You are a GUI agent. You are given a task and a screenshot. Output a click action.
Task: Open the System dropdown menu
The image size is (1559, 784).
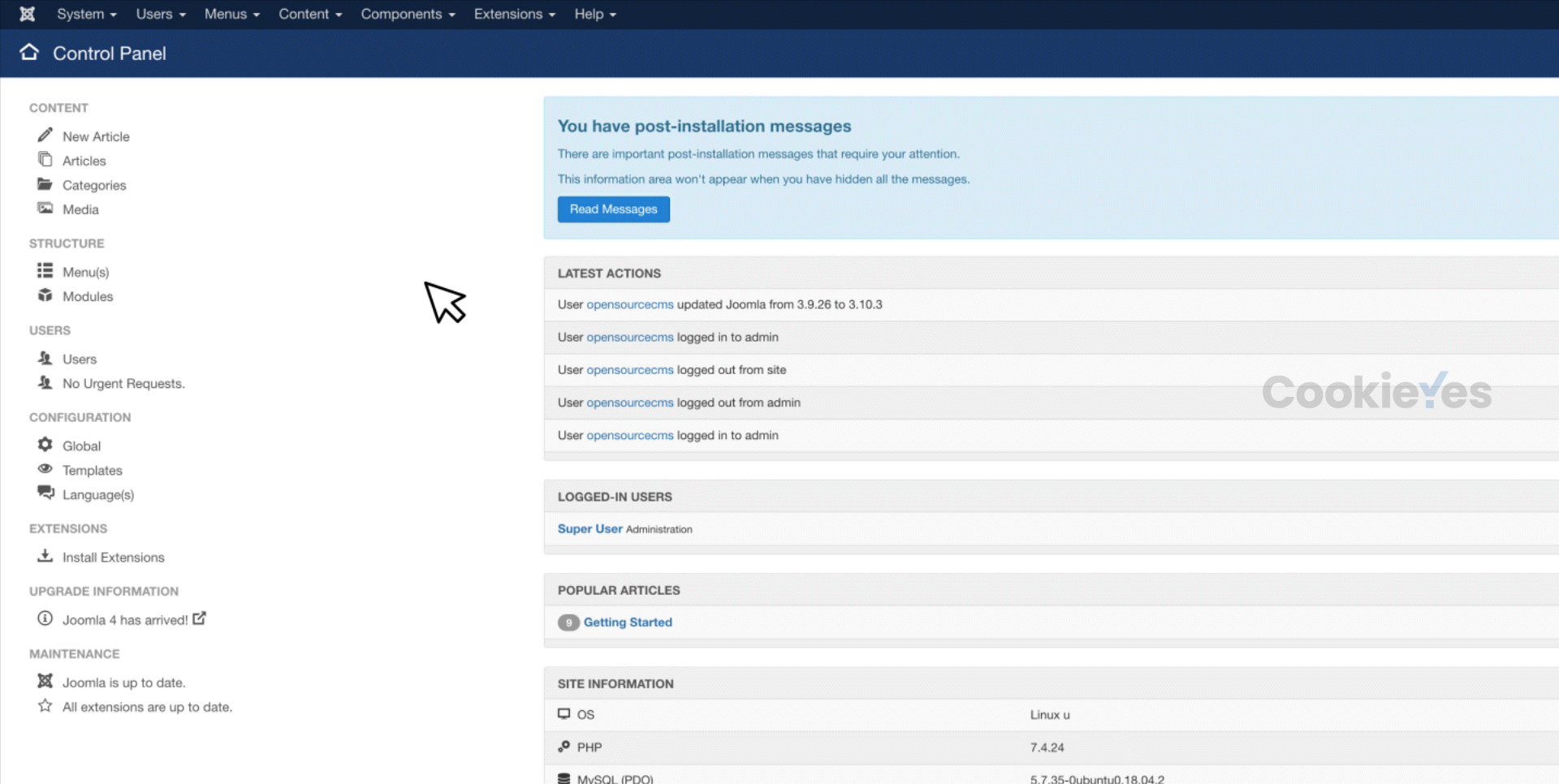point(86,14)
